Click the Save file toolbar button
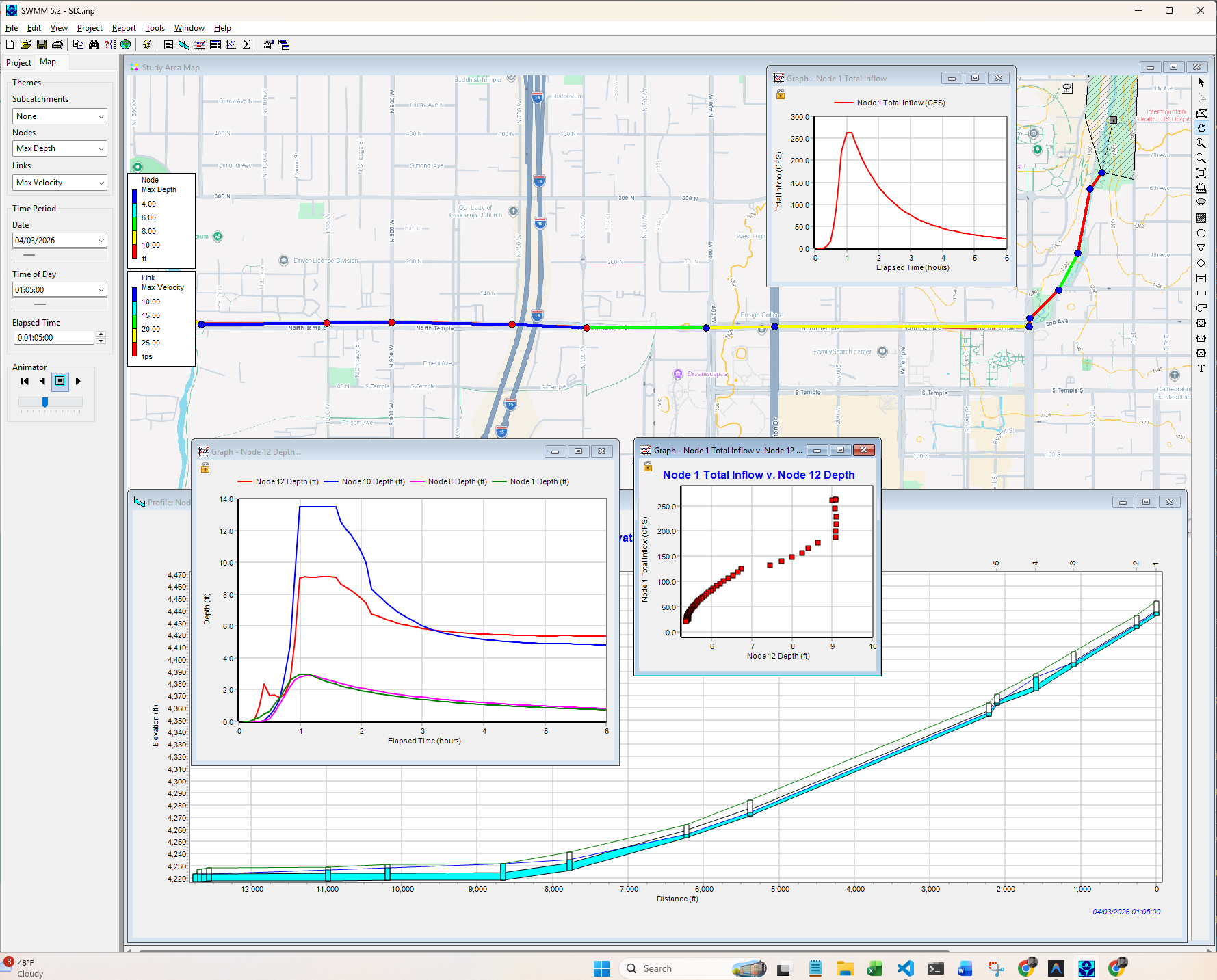Viewport: 1217px width, 980px height. click(x=42, y=44)
